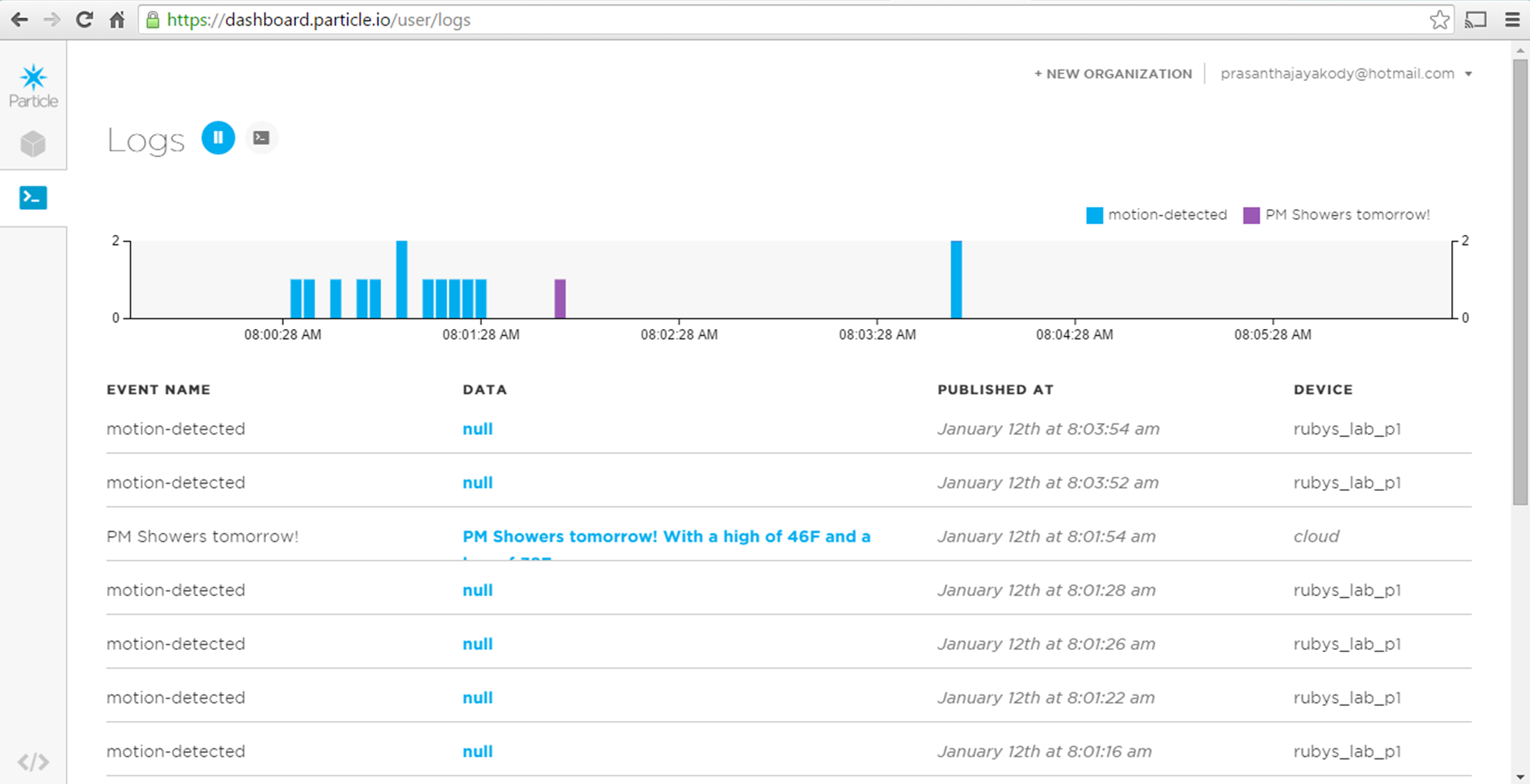The image size is (1530, 784).
Task: Open the code brackets icon at sidebar bottom
Action: coord(33,761)
